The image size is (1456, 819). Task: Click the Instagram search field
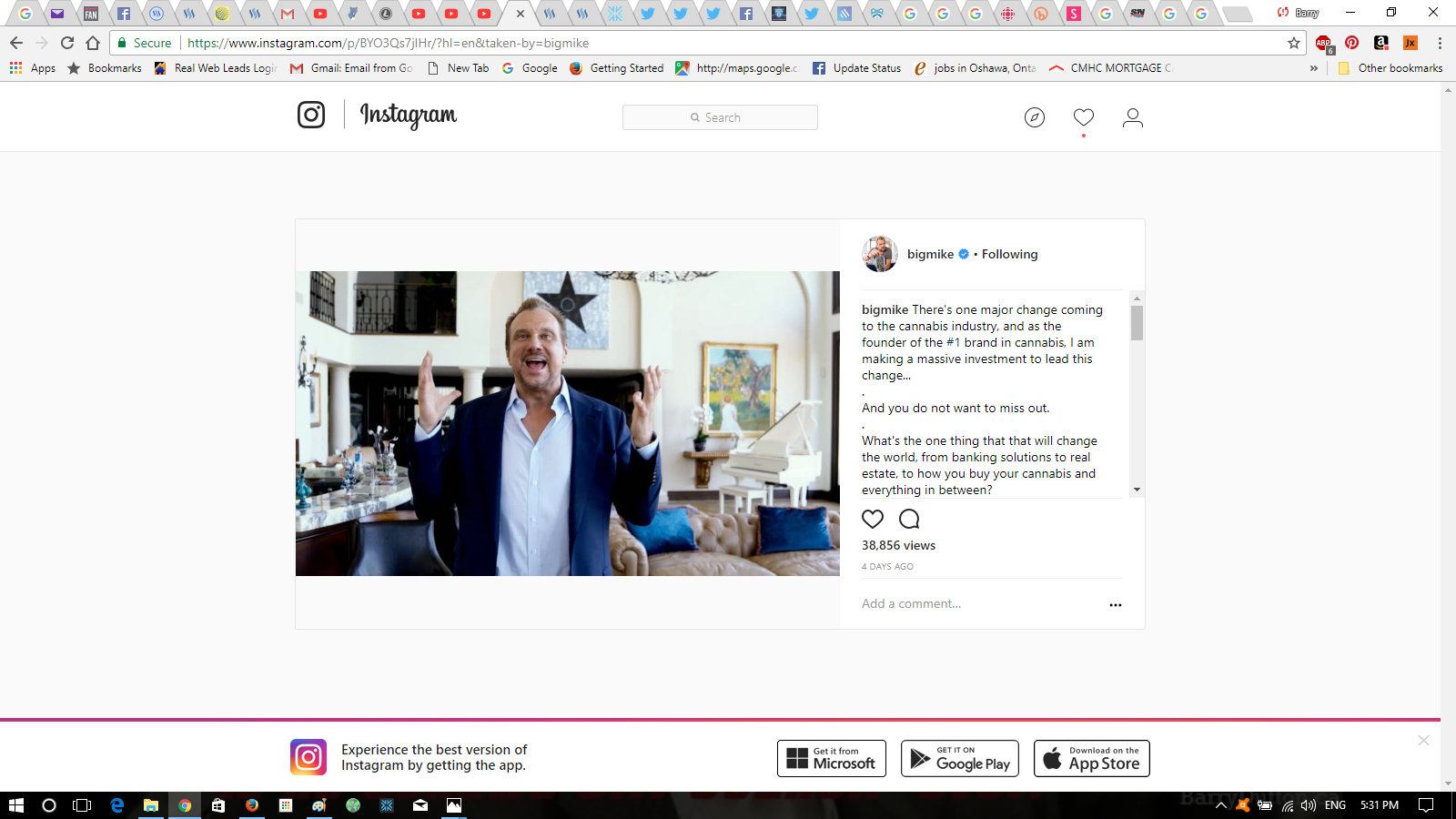(x=720, y=117)
